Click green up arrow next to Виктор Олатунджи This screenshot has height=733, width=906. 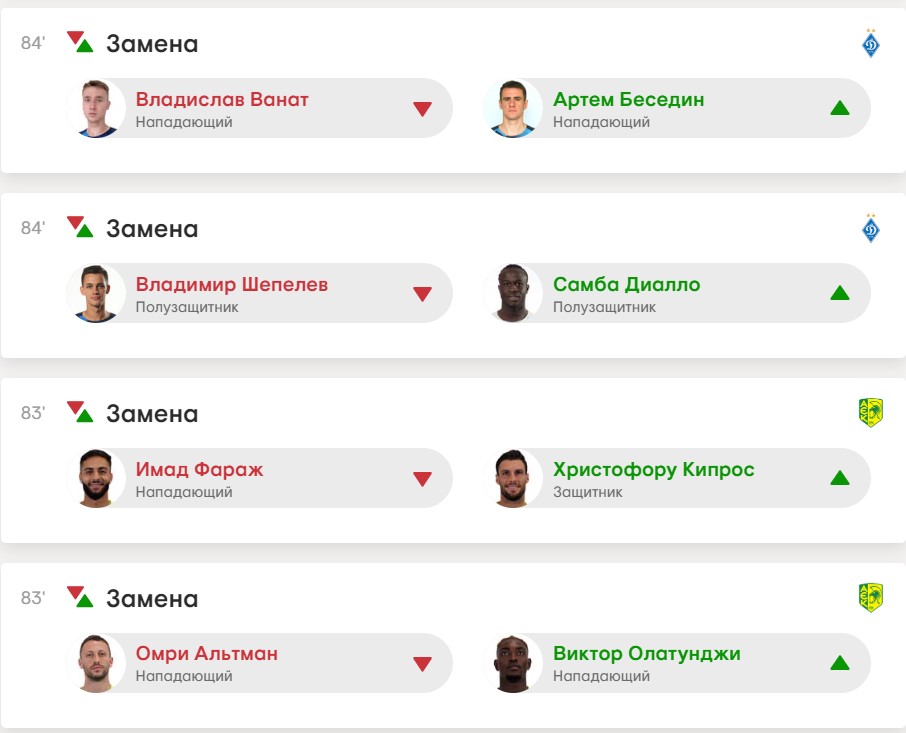click(x=839, y=663)
